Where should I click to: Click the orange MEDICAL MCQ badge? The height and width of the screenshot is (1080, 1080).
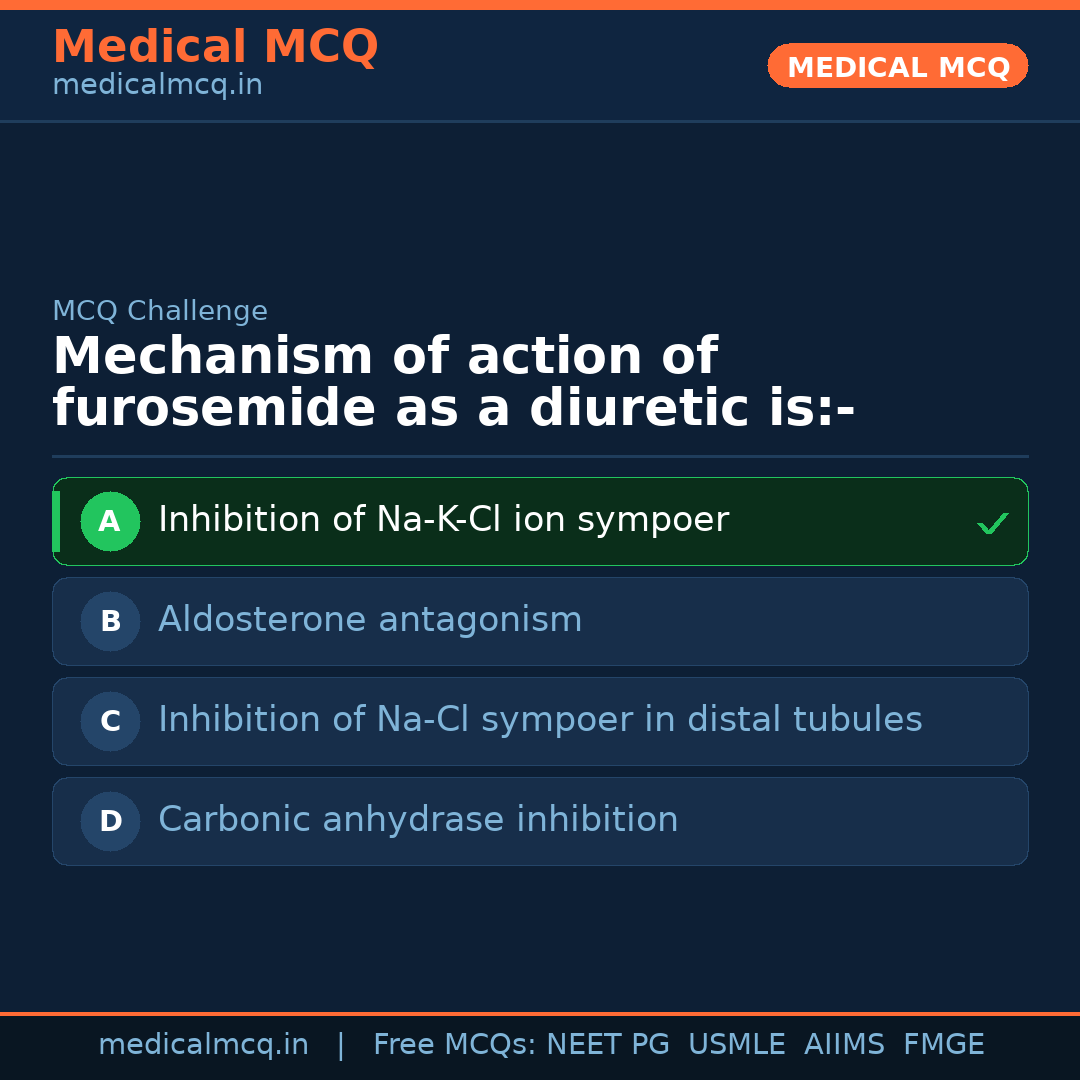point(897,66)
